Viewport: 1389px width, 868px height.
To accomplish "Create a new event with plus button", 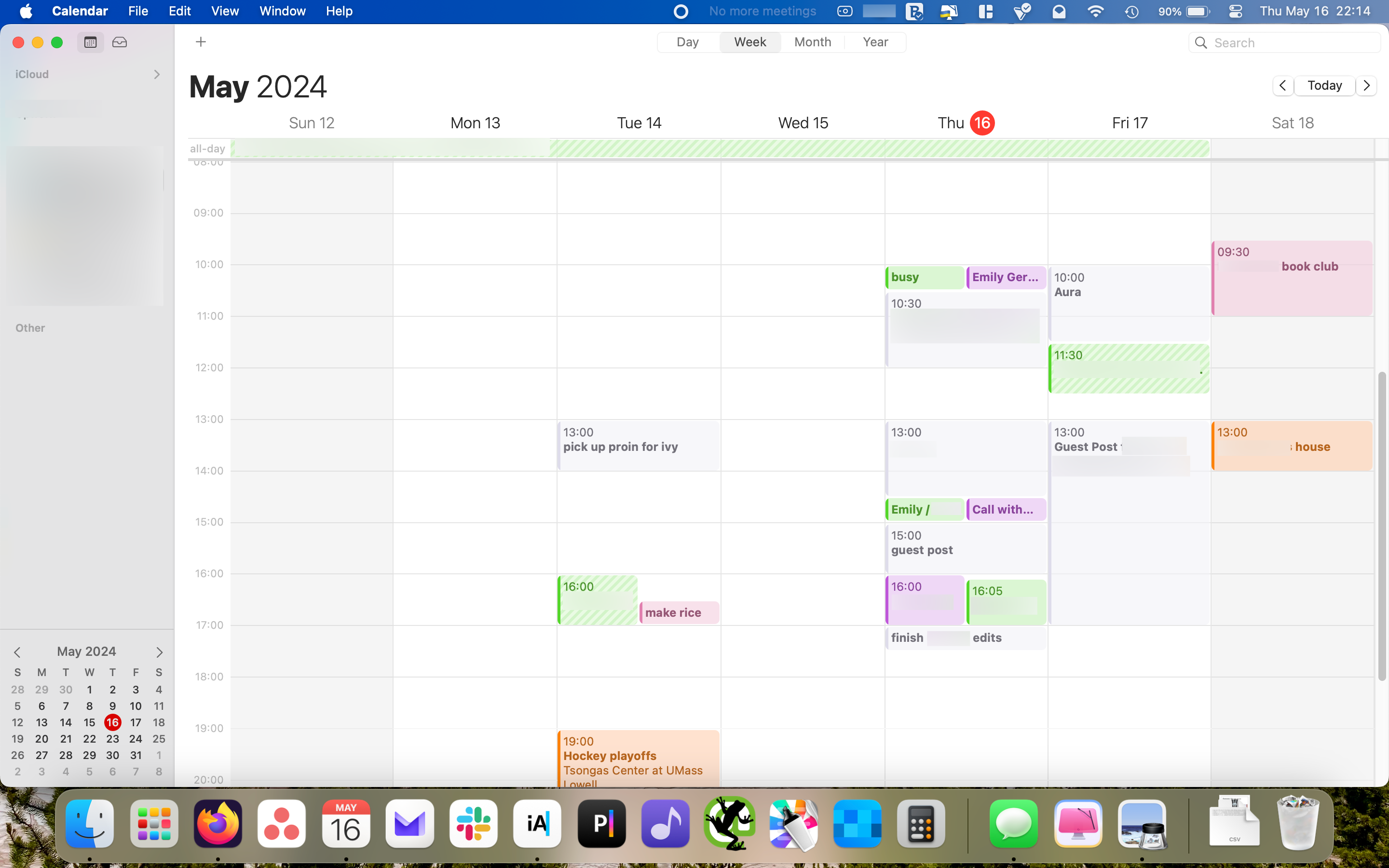I will (x=200, y=41).
